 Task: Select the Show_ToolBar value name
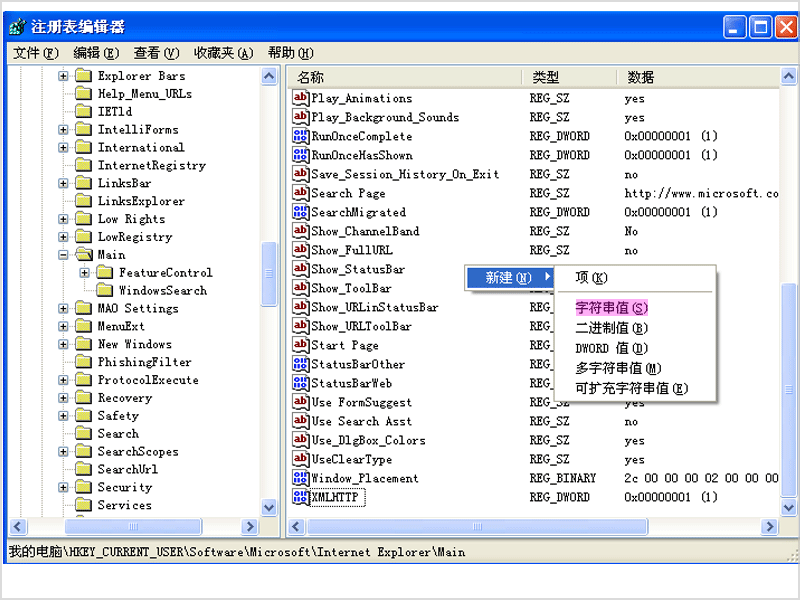coord(351,288)
